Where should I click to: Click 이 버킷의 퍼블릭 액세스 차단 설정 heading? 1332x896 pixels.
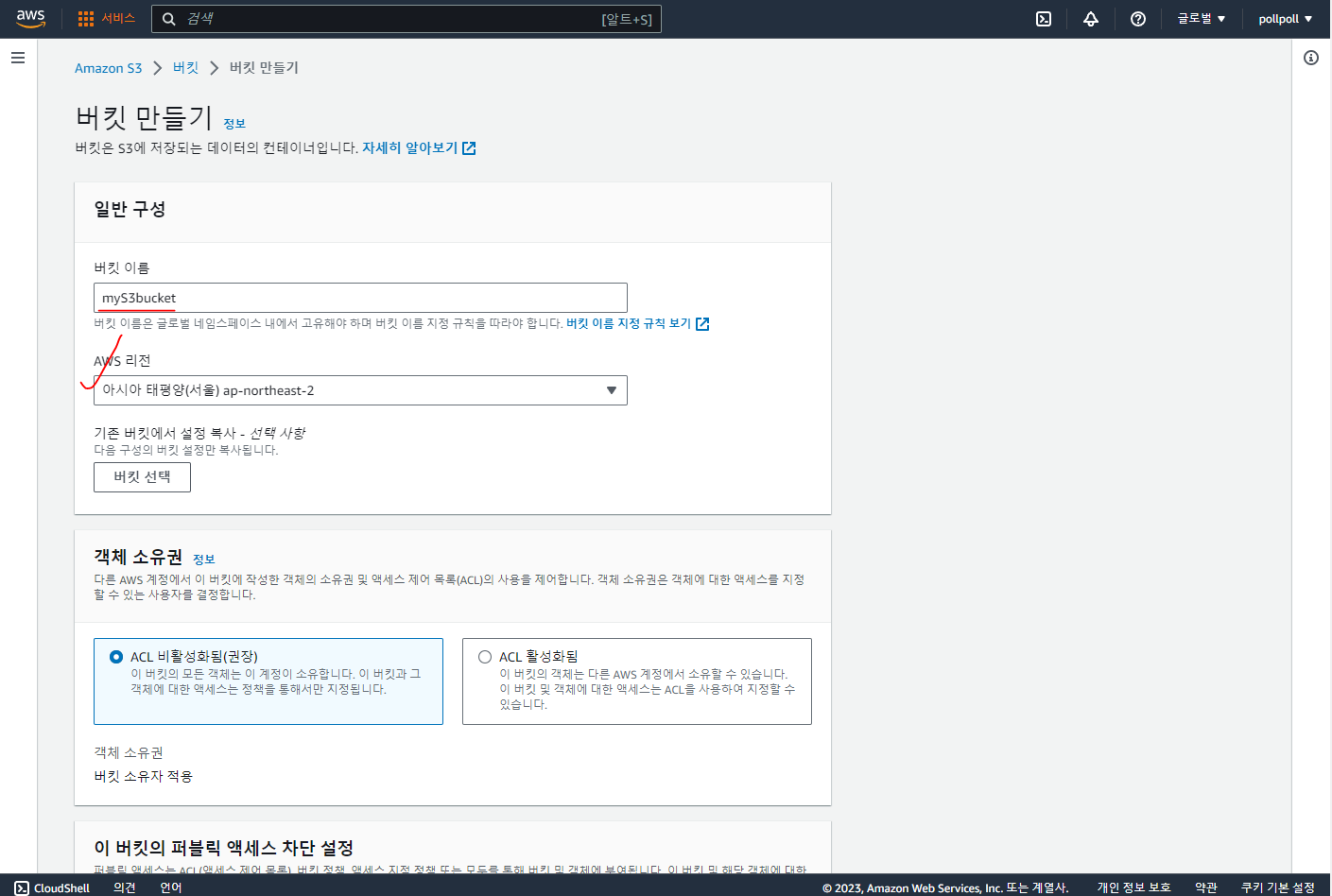[x=223, y=848]
